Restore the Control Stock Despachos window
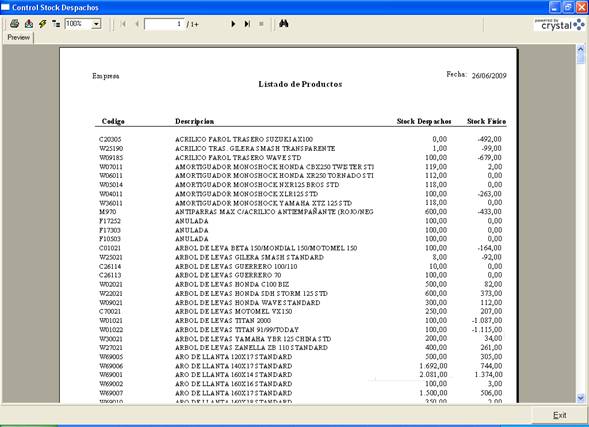 pos(568,7)
